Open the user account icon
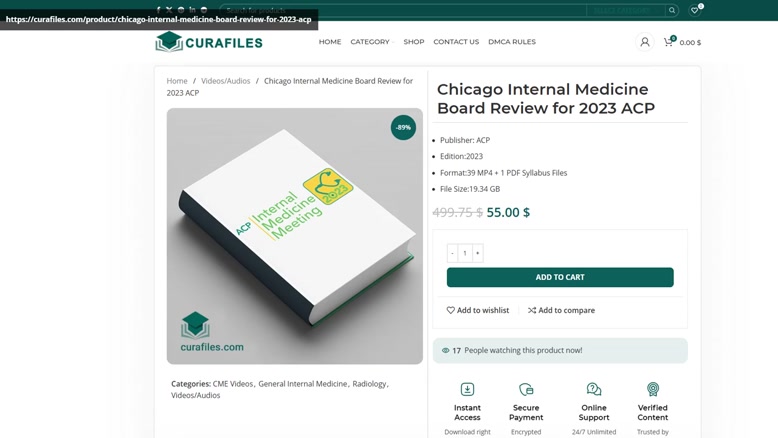 click(x=645, y=42)
